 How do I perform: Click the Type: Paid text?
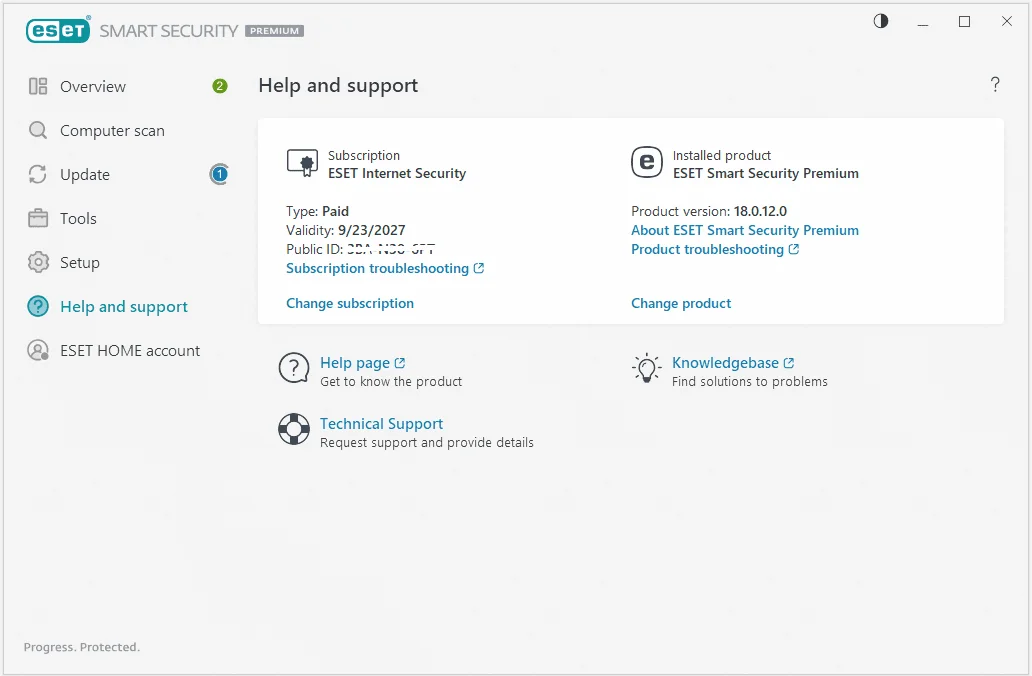(x=317, y=211)
